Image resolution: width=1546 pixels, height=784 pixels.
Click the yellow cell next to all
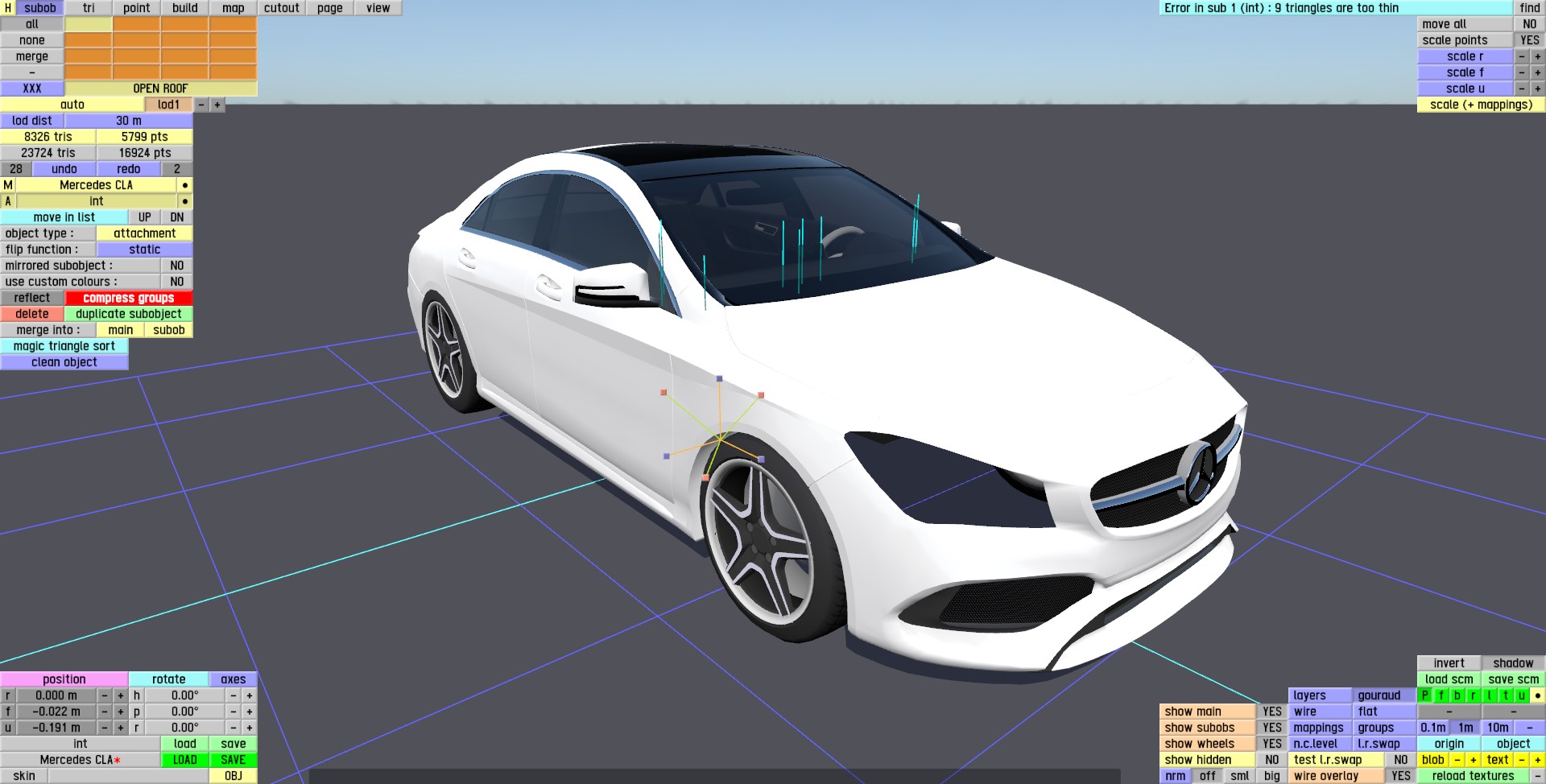[89, 24]
